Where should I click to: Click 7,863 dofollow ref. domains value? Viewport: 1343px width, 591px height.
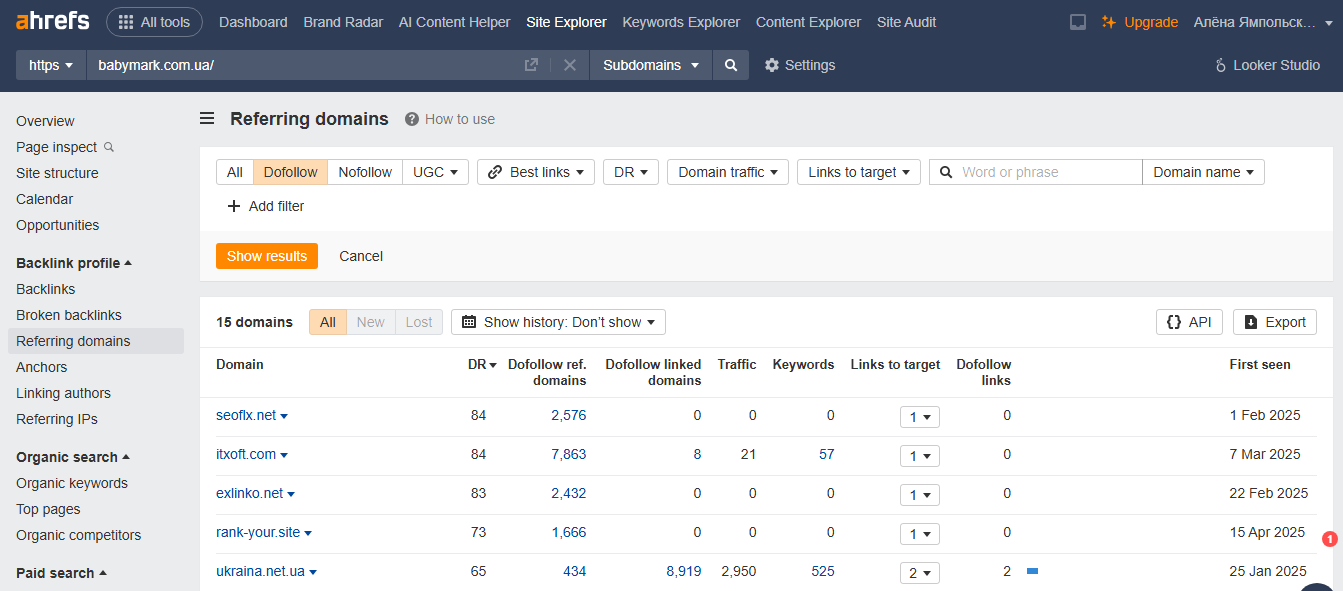569,454
